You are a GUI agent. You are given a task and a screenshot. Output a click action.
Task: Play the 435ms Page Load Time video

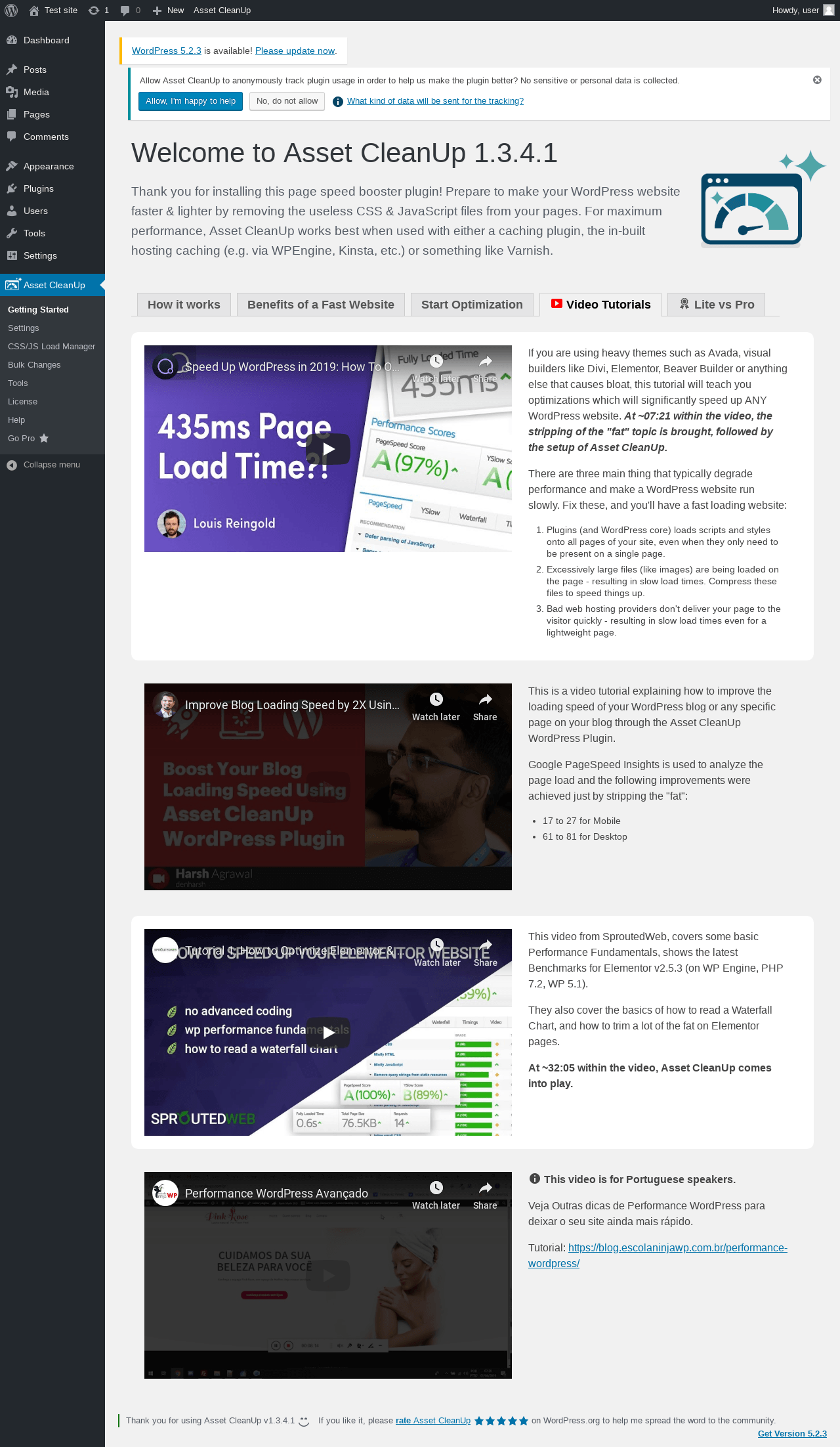(x=328, y=449)
